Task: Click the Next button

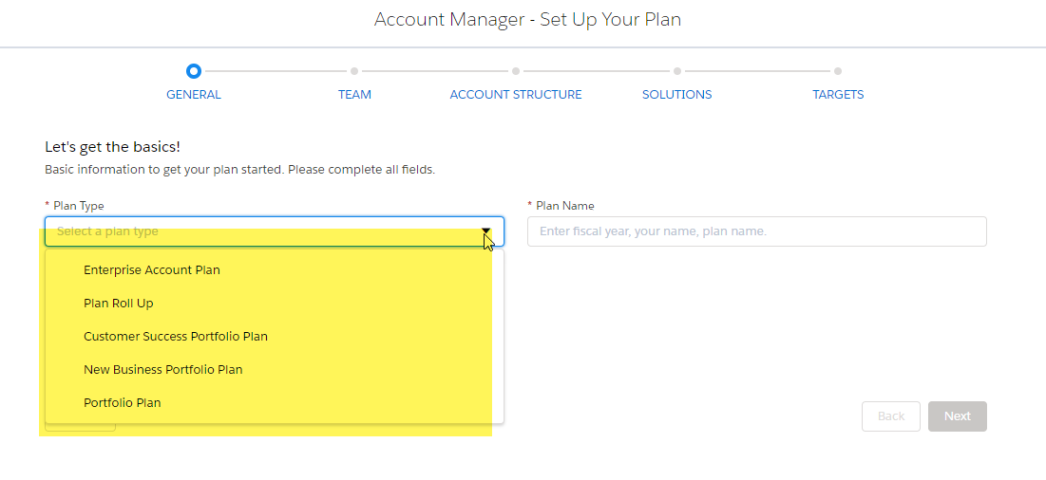Action: tap(957, 416)
